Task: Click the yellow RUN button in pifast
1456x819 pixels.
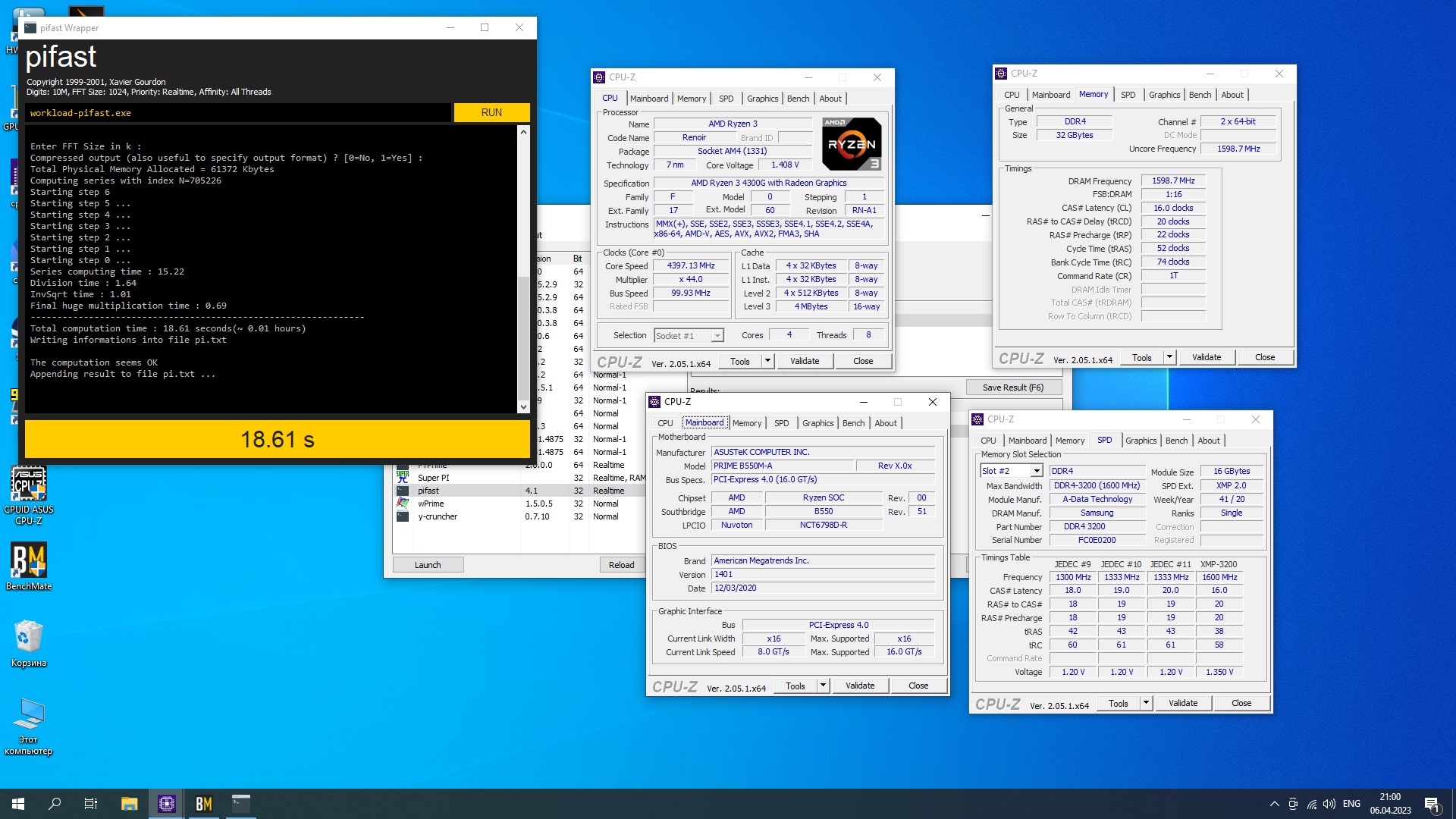Action: (x=491, y=112)
